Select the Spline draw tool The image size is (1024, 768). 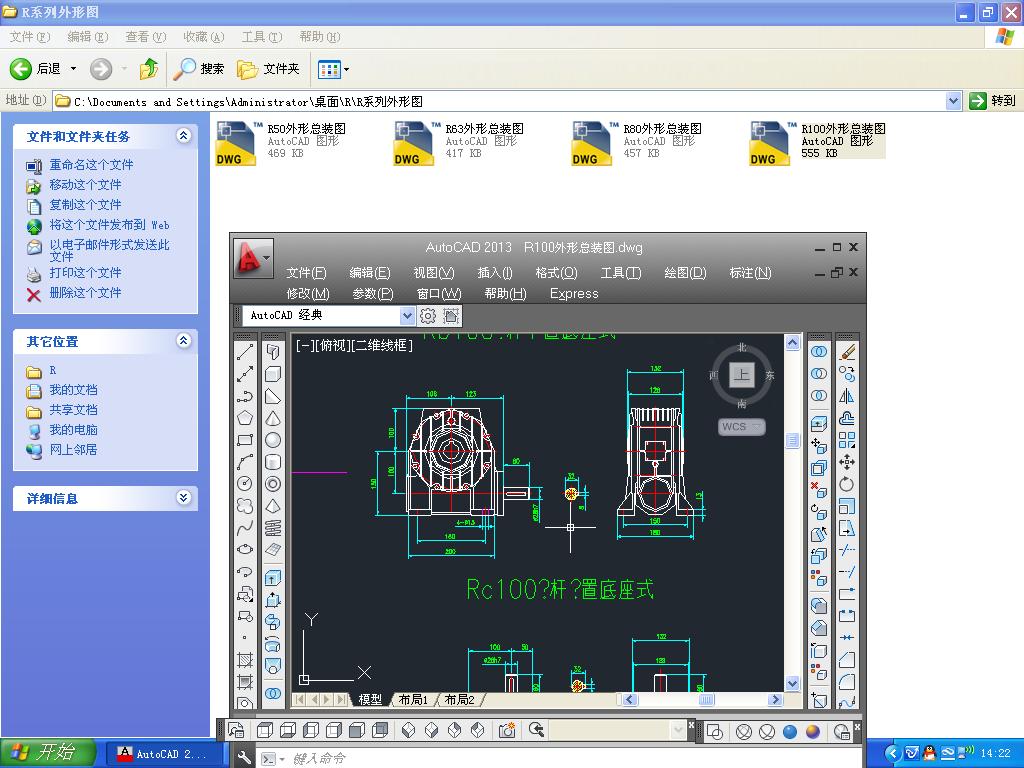[245, 528]
